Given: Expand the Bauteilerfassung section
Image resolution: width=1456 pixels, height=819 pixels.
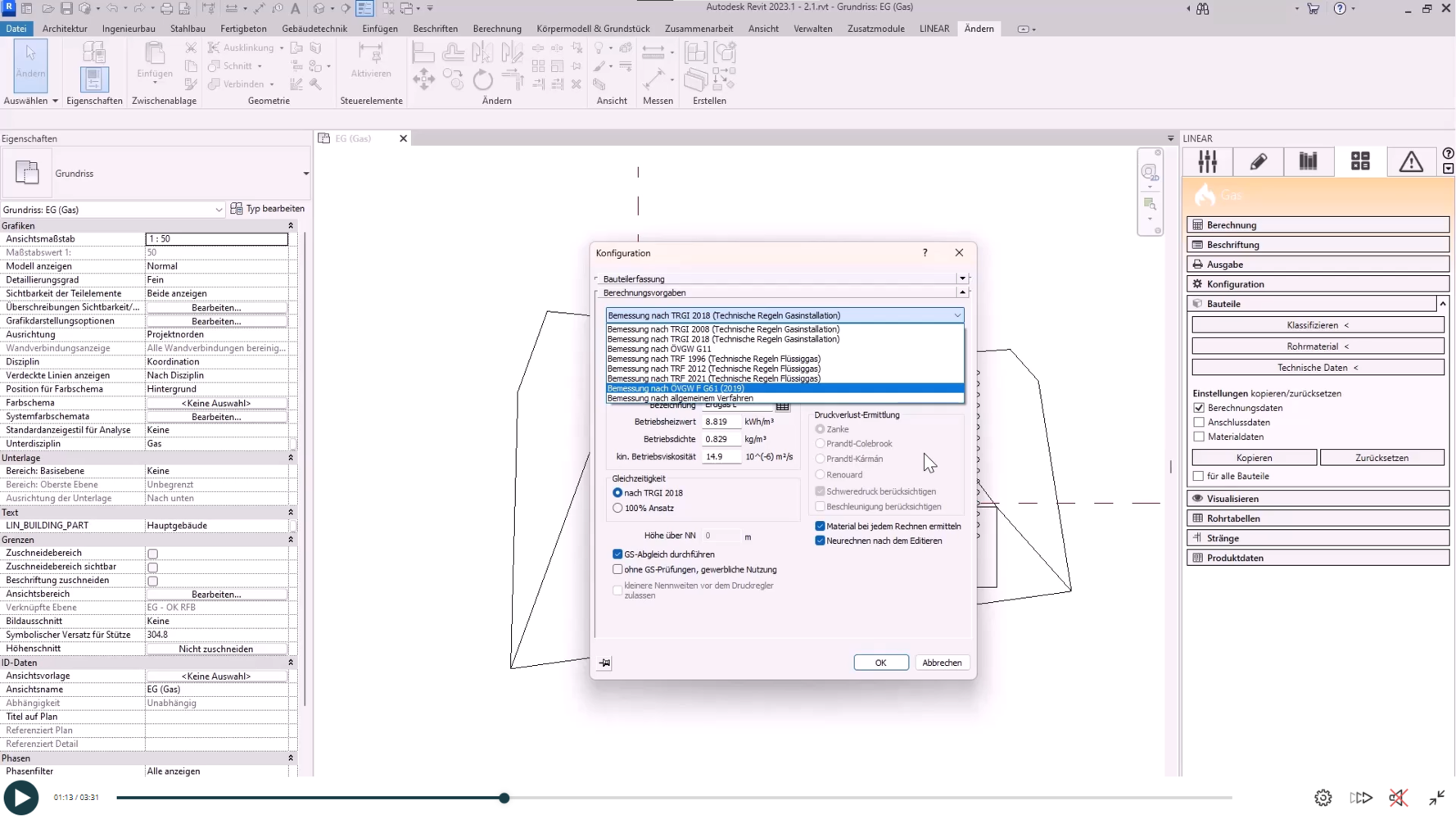Looking at the screenshot, I should (962, 278).
